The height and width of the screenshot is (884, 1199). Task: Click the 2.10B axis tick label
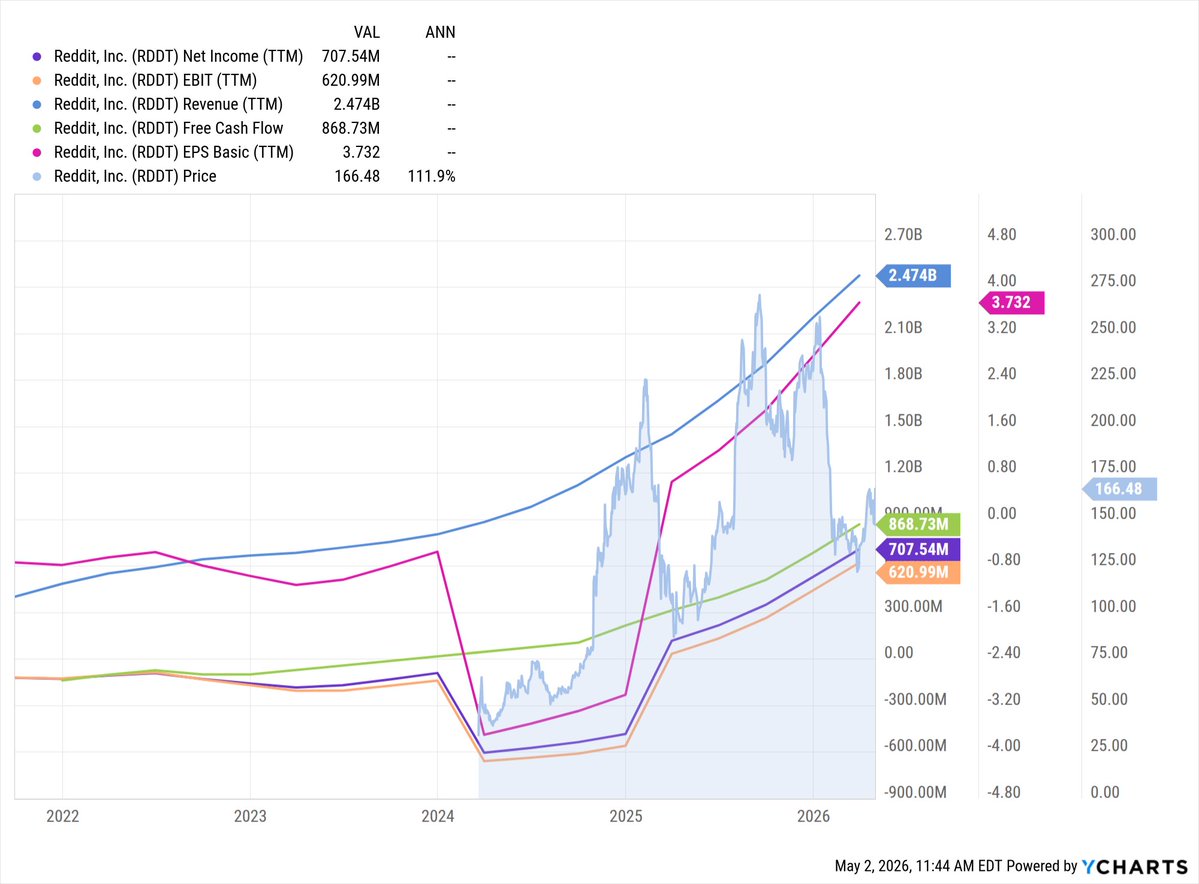point(903,327)
